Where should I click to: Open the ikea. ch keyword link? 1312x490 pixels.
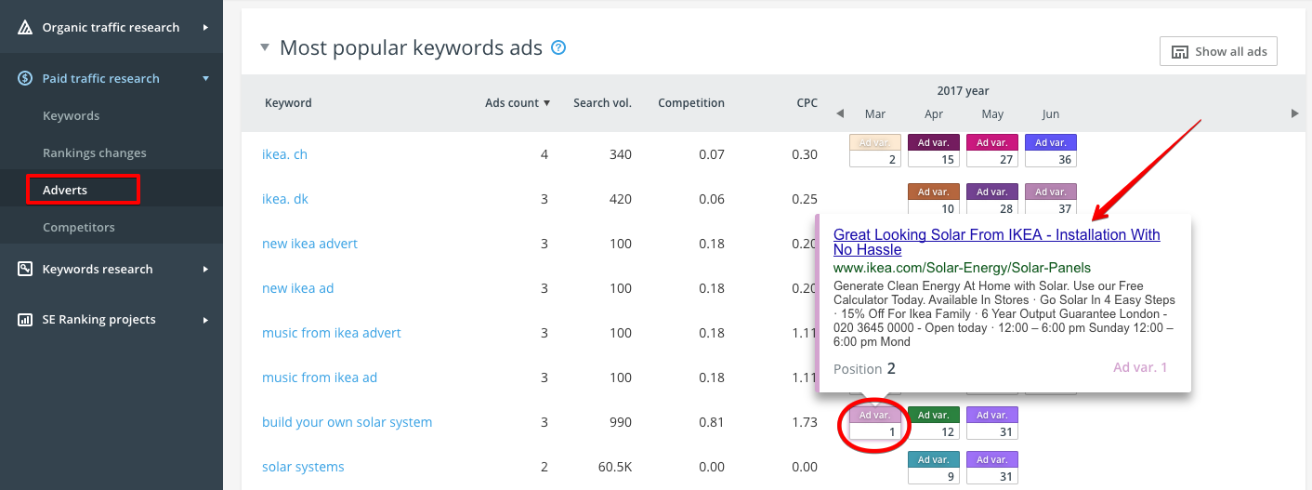pos(285,155)
